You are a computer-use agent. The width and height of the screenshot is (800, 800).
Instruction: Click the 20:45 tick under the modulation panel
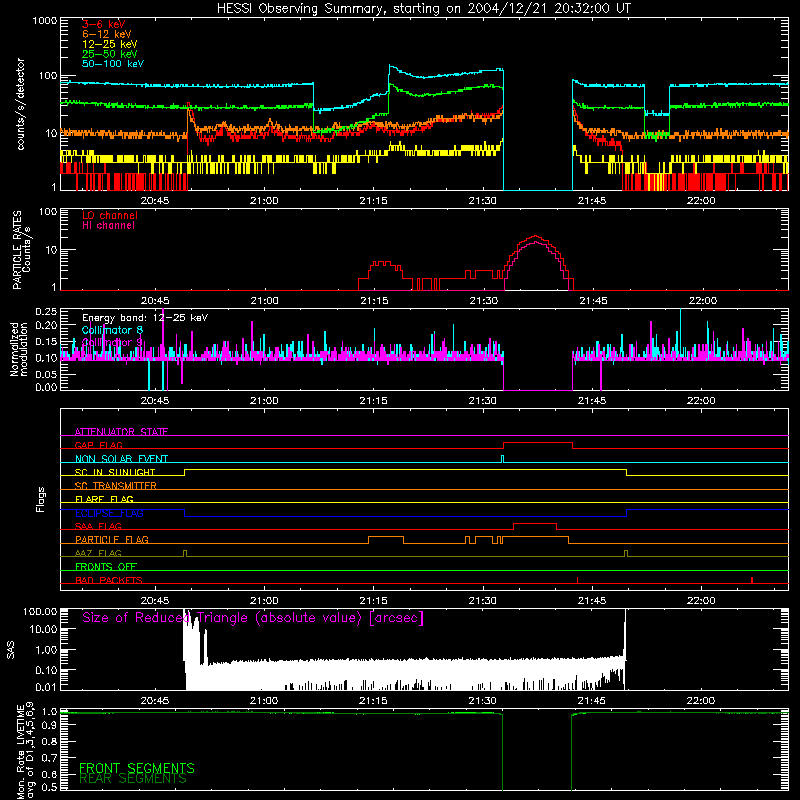155,401
